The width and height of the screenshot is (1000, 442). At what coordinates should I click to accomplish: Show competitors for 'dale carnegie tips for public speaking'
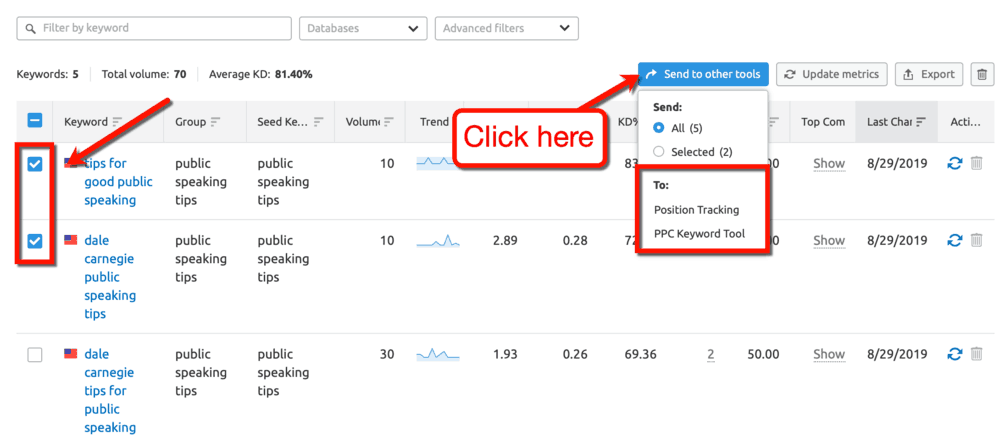point(828,355)
